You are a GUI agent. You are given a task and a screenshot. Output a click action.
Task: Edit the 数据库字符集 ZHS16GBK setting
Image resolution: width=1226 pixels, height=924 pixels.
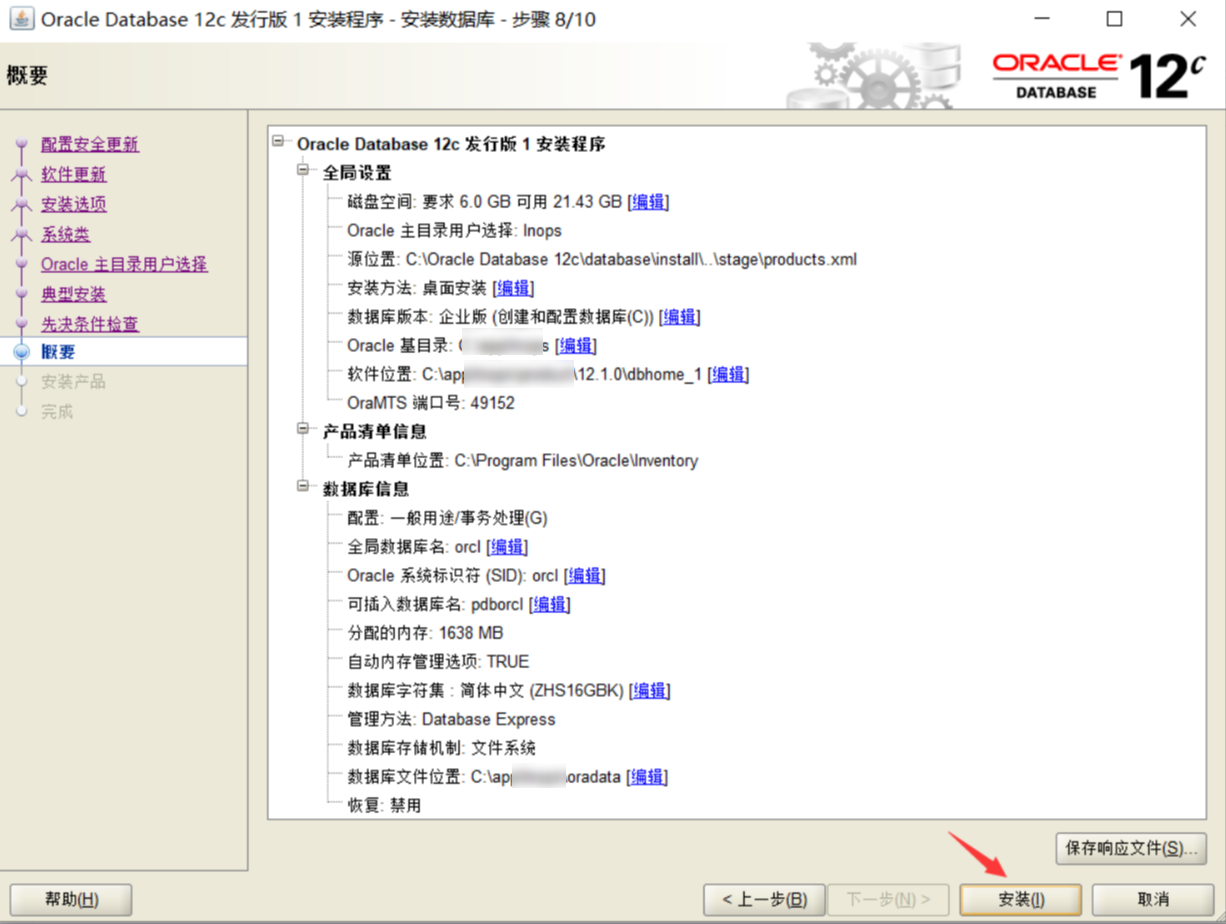[x=651, y=690]
